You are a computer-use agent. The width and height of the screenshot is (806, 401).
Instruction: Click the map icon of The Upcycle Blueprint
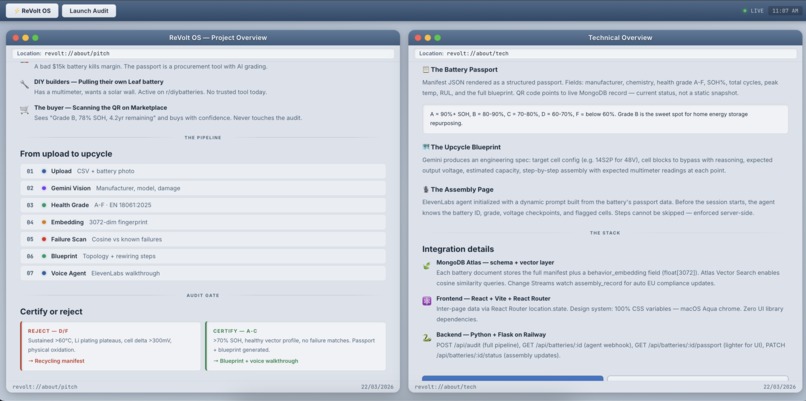coord(426,147)
